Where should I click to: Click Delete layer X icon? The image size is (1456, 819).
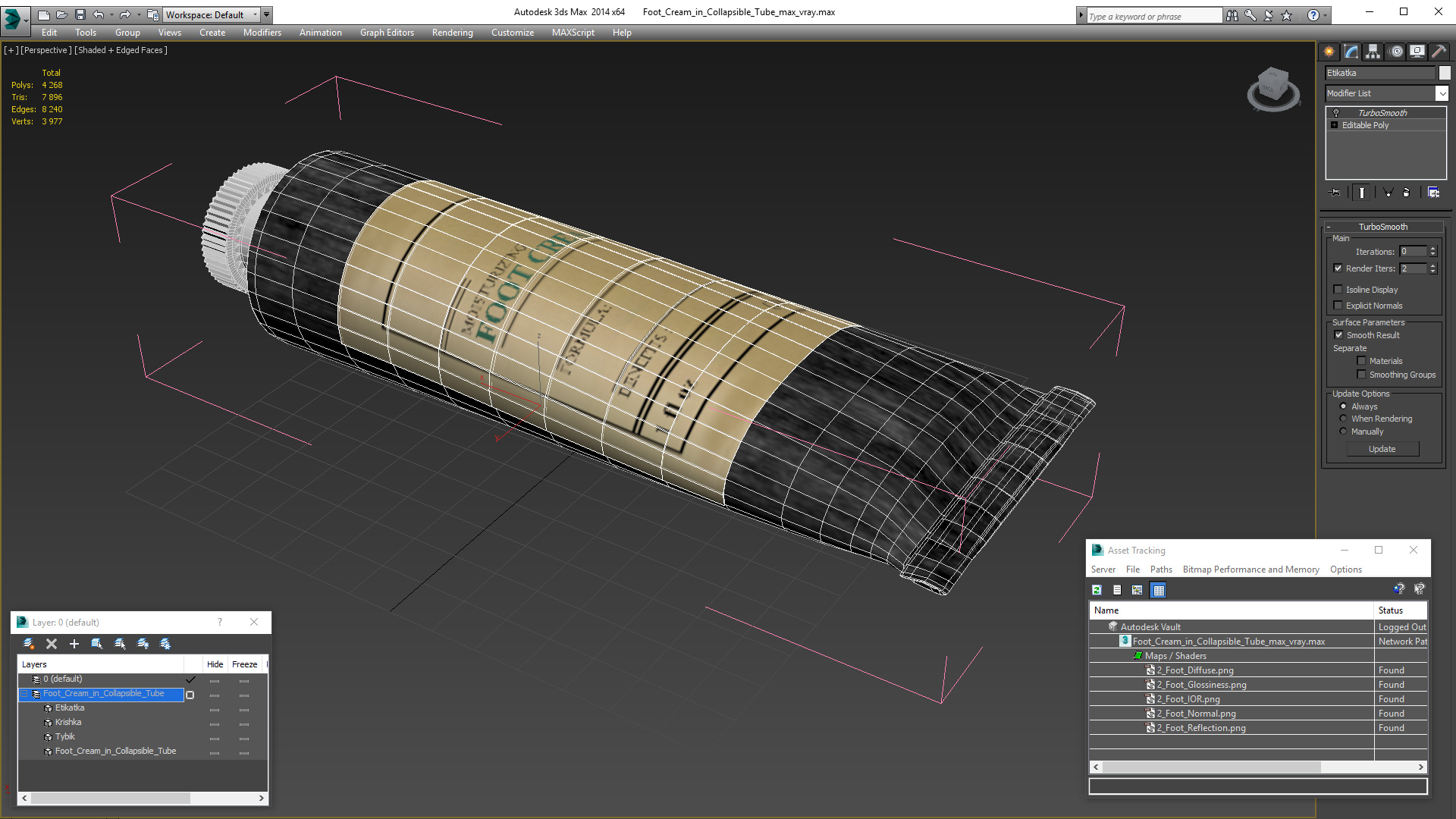52,644
